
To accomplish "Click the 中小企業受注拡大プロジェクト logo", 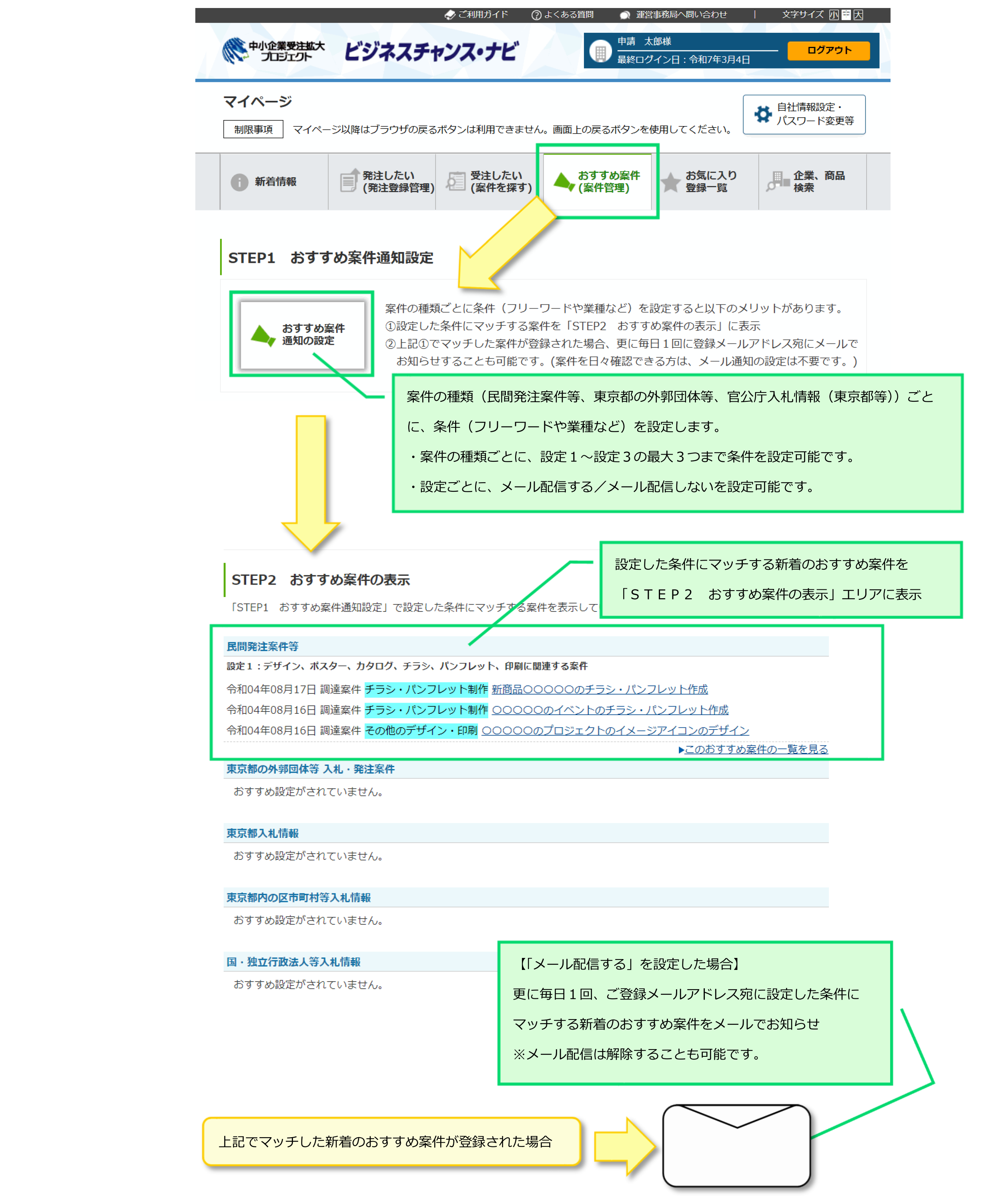I will (273, 50).
